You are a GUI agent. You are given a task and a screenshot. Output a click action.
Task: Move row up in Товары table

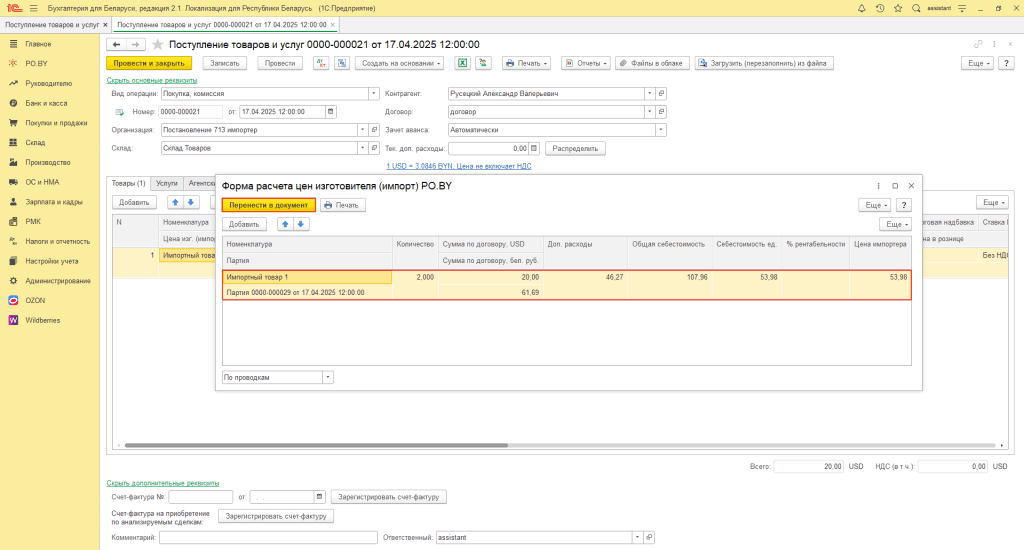pos(175,202)
